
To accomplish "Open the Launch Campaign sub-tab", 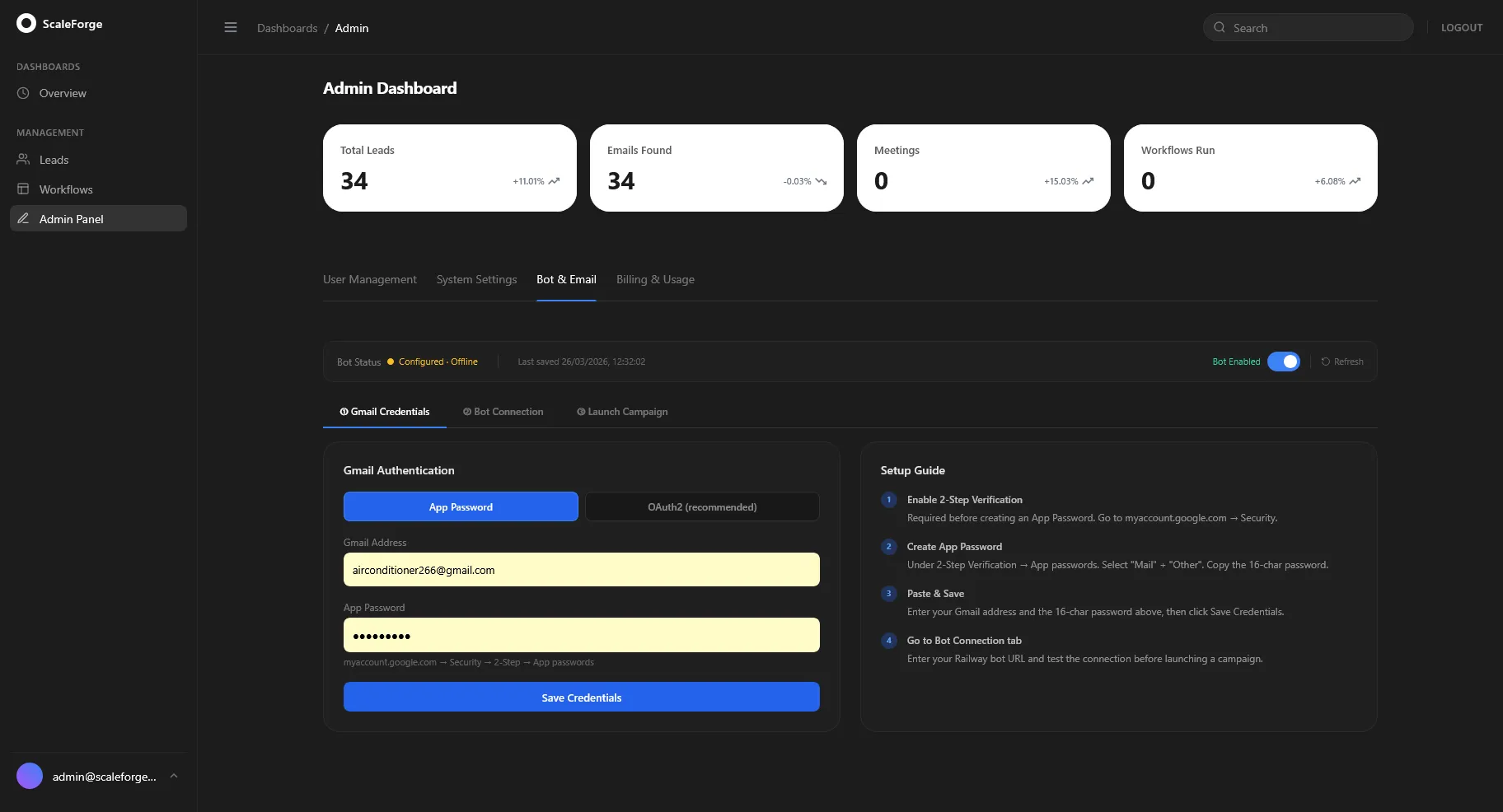I will tap(622, 412).
